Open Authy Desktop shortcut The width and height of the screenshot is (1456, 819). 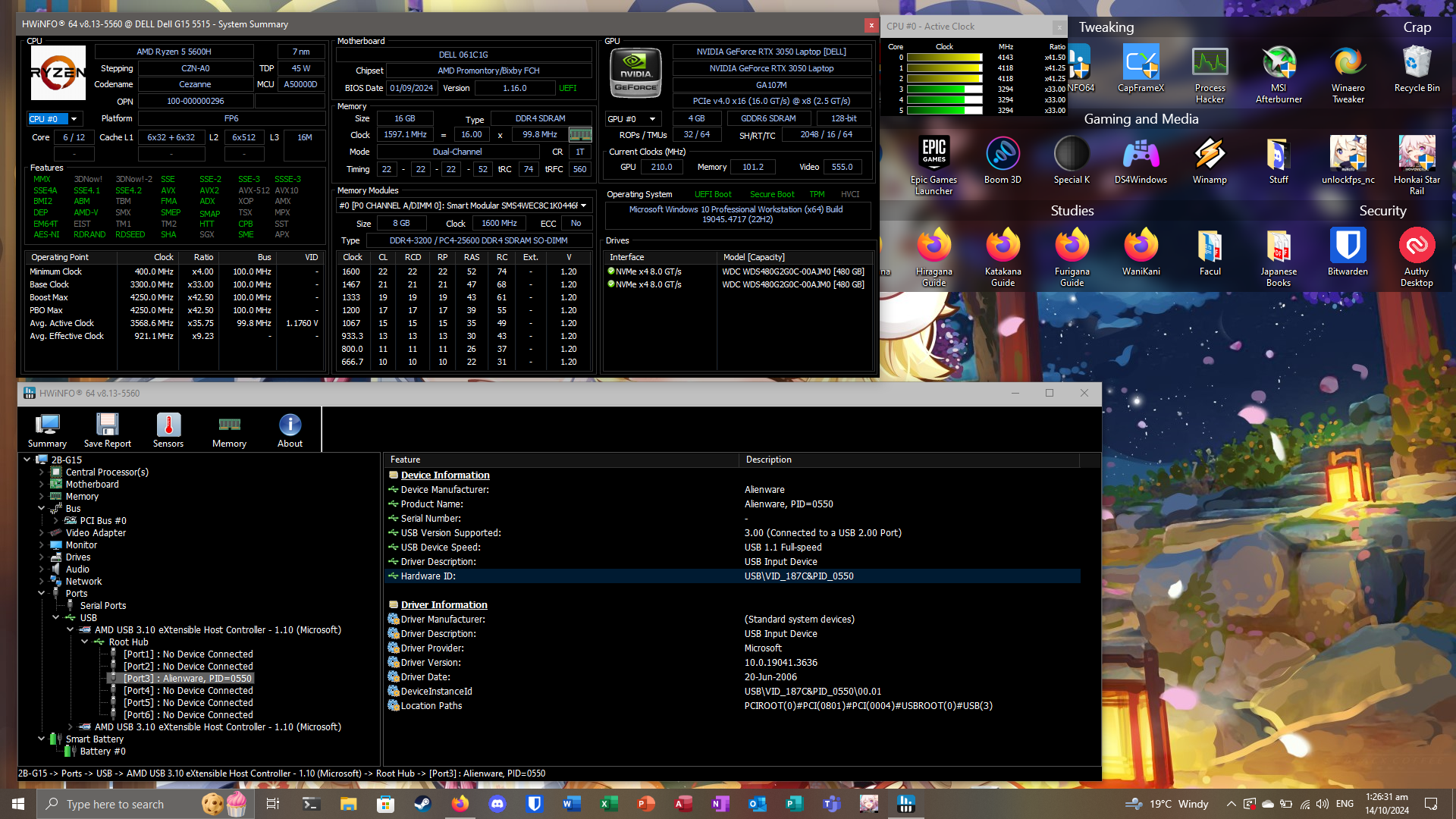(x=1417, y=258)
